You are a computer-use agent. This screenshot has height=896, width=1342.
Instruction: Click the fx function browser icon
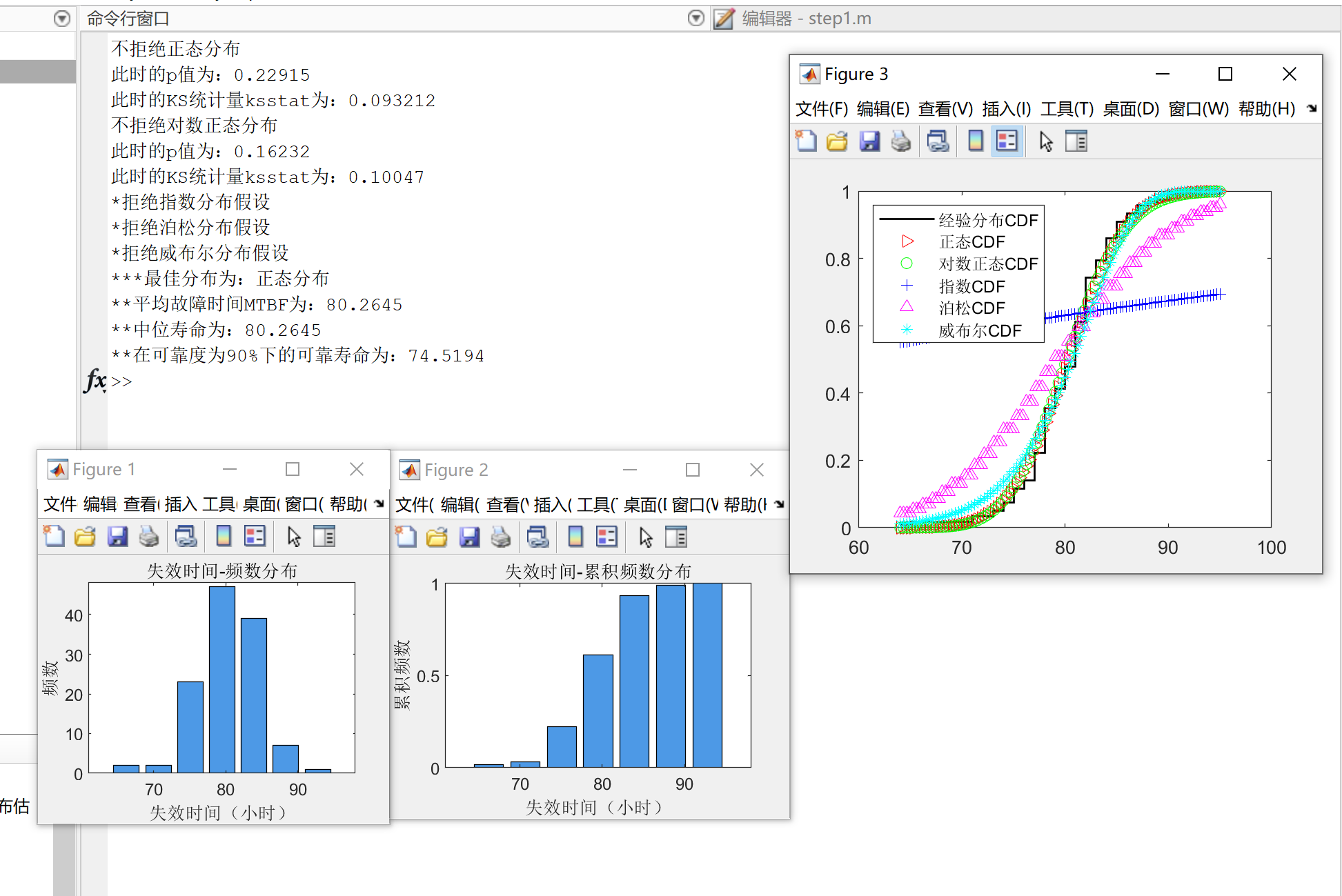[x=95, y=380]
